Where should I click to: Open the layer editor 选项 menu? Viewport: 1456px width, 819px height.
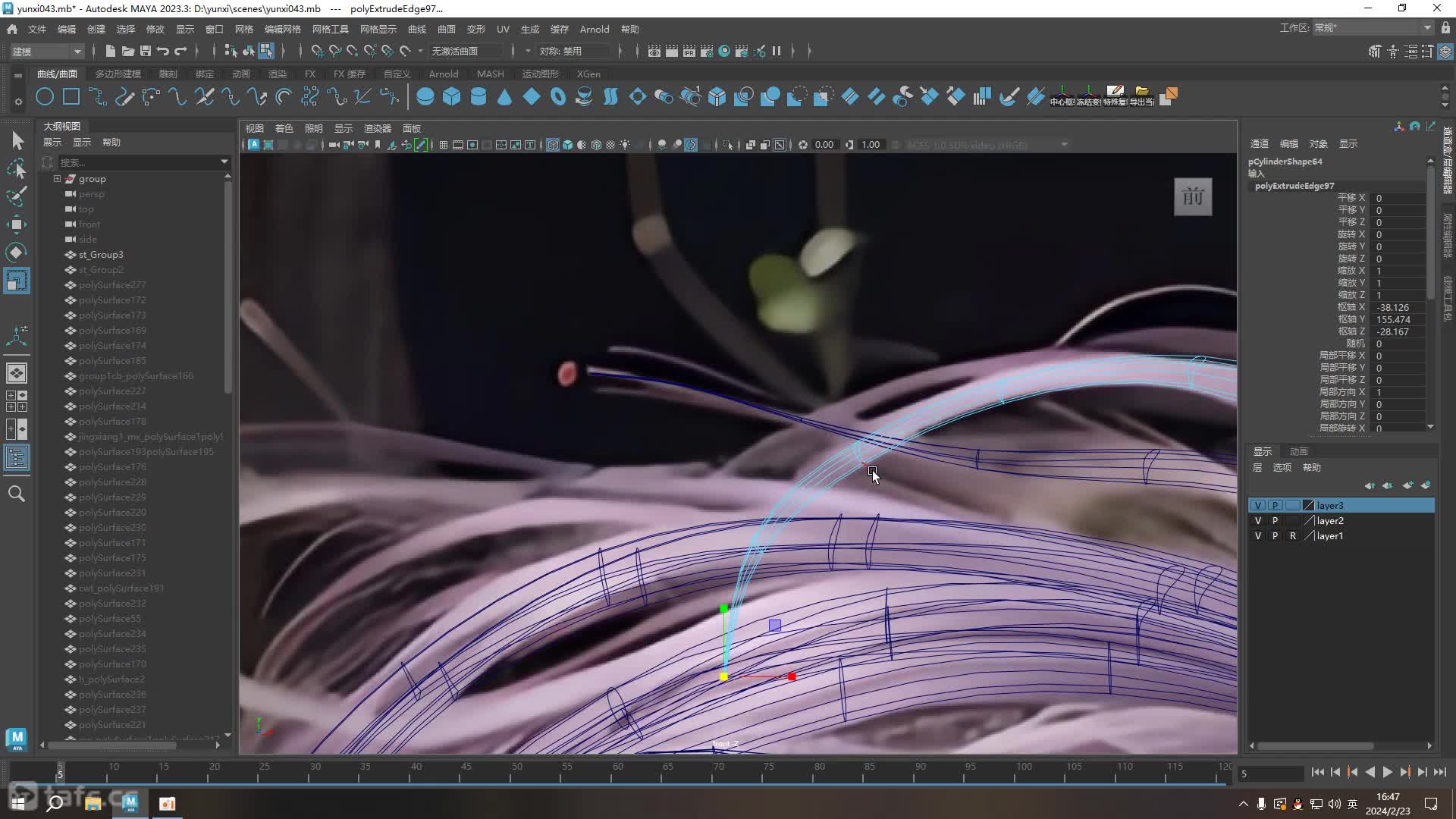[1282, 467]
